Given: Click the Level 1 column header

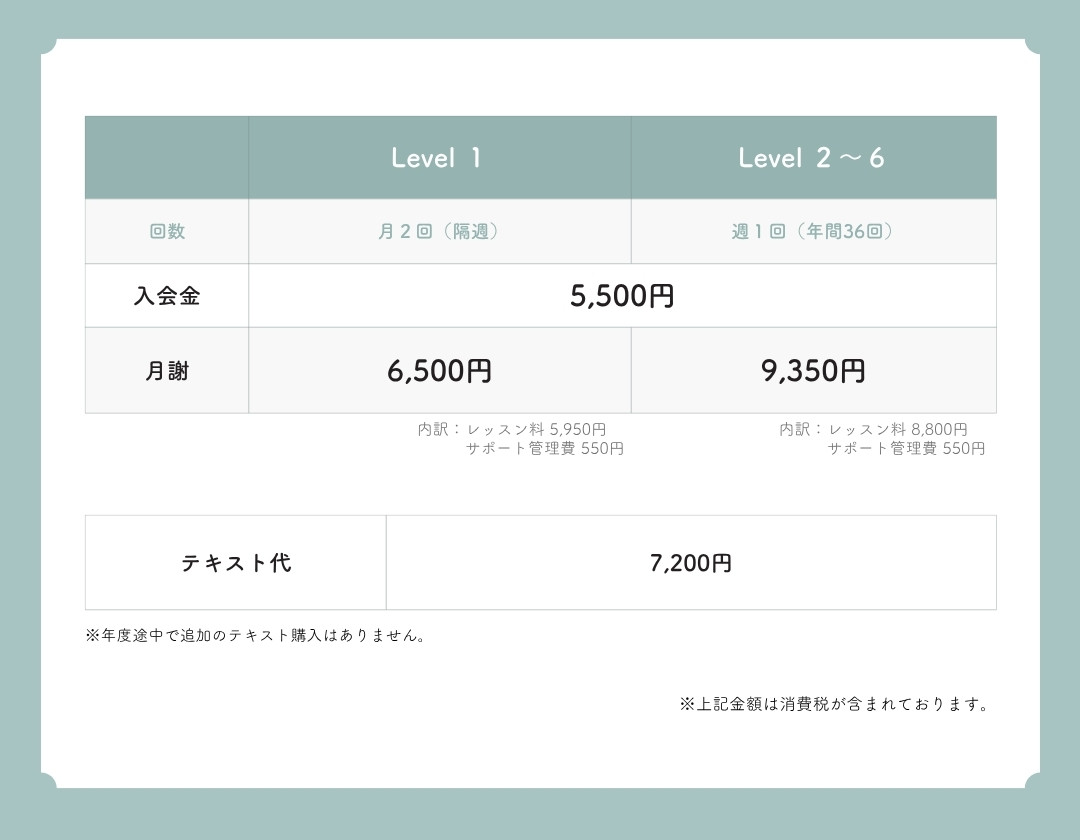Looking at the screenshot, I should click(x=437, y=158).
